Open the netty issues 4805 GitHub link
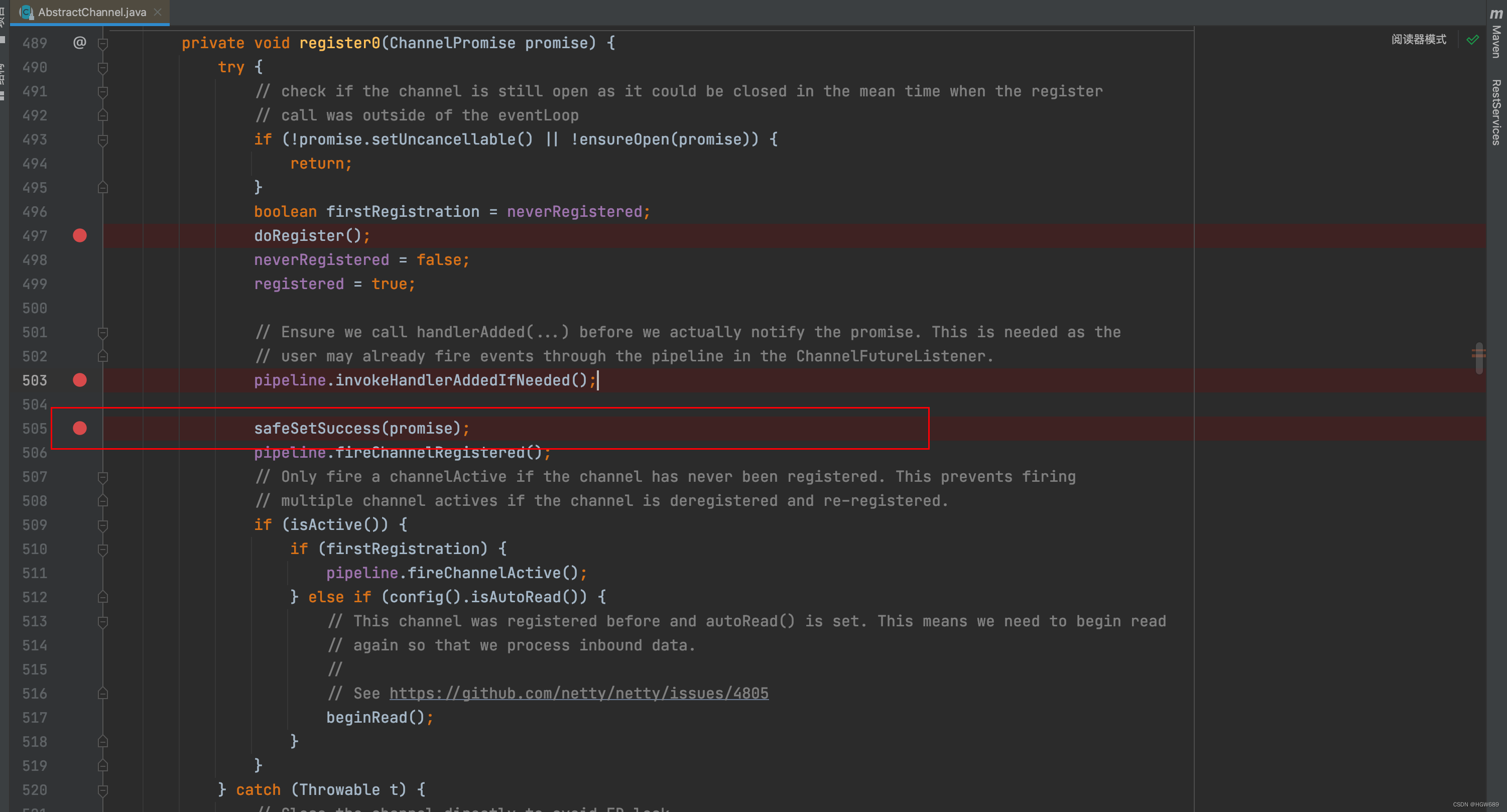 pyautogui.click(x=579, y=693)
